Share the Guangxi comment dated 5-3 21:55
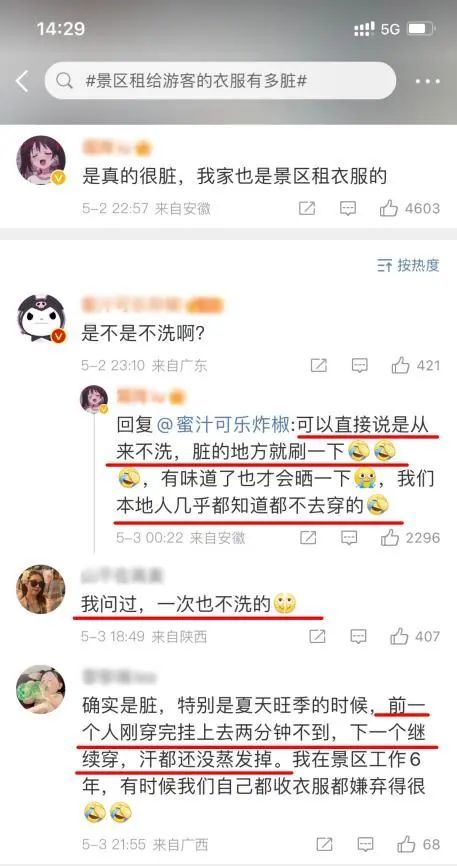 [x=324, y=844]
